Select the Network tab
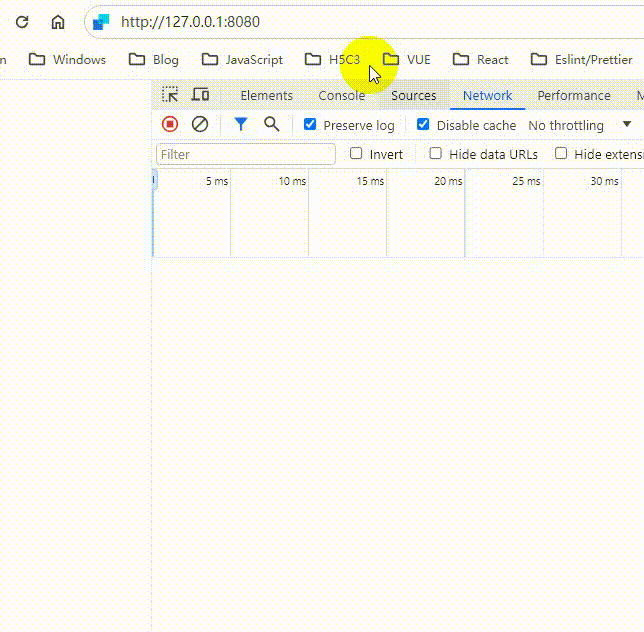 (x=488, y=96)
